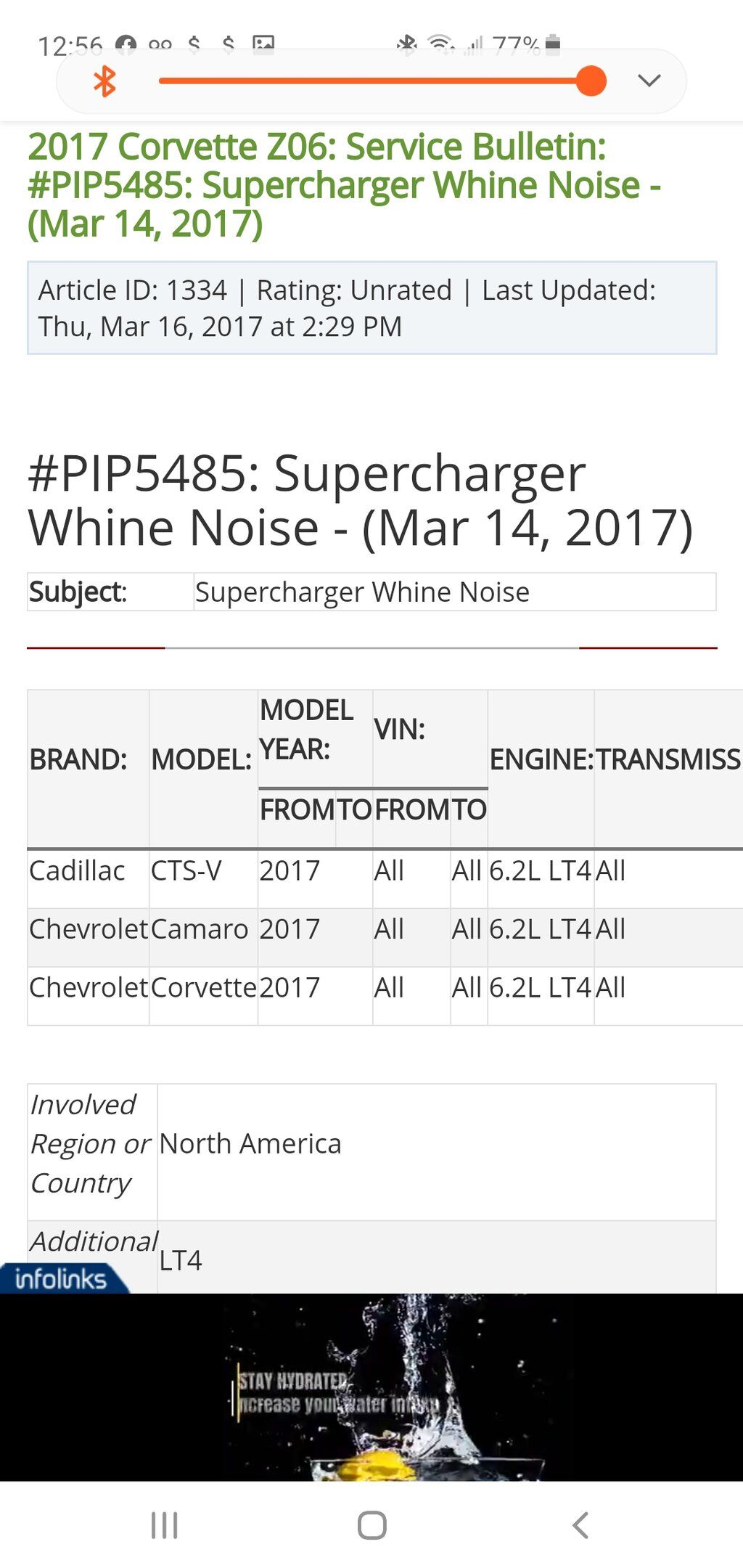Adjust the orange Bluetooth volume slider
This screenshot has width=743, height=1568.
[x=591, y=81]
